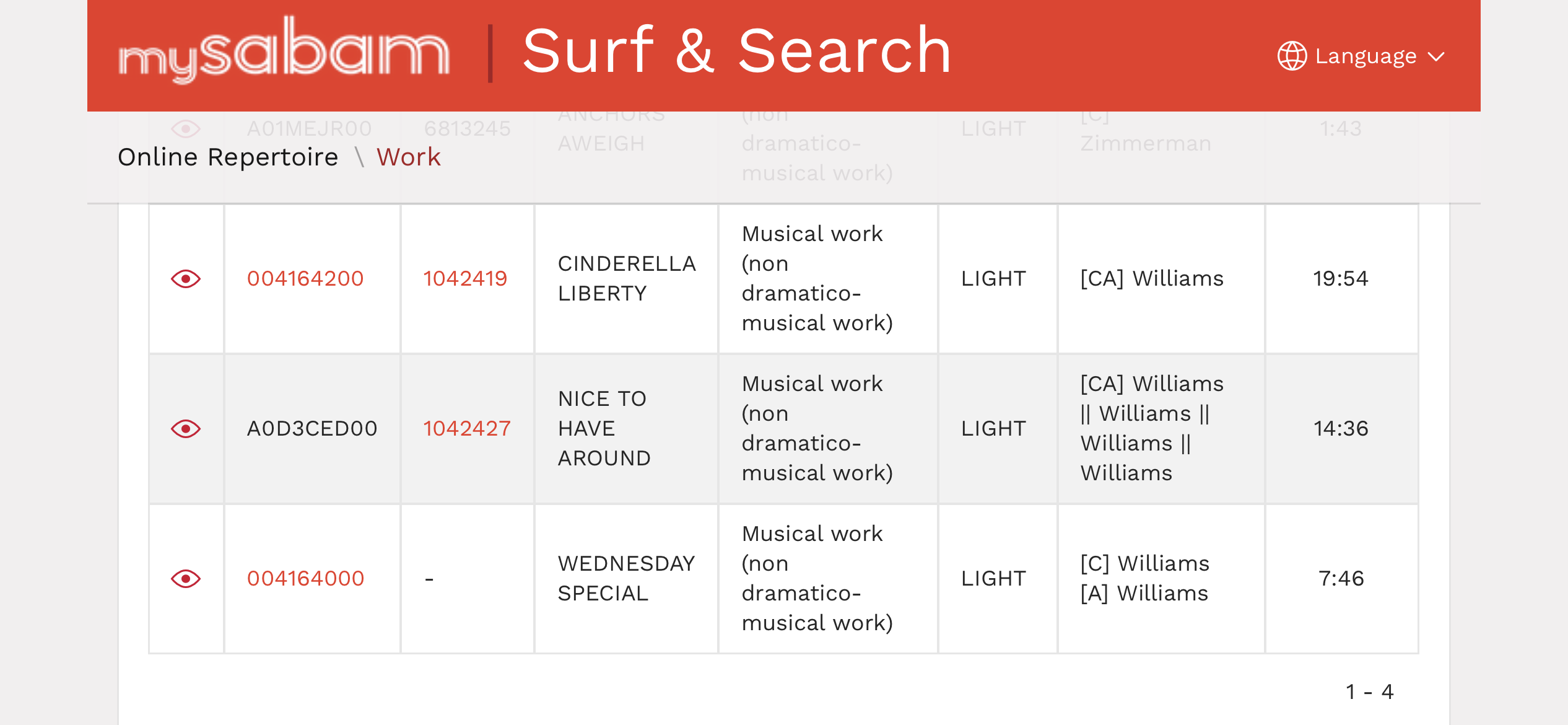Click the [C] Williams [A] Williams cell

(x=1144, y=579)
